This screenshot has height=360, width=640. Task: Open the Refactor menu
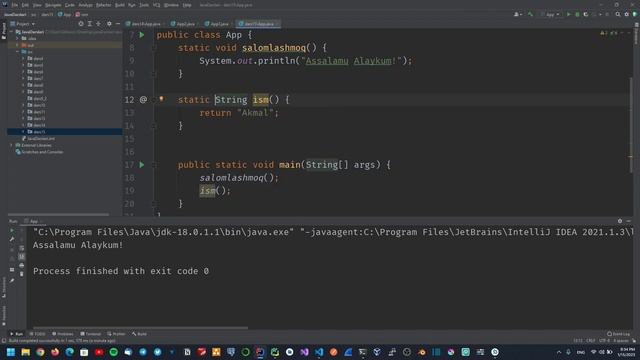[103, 5]
